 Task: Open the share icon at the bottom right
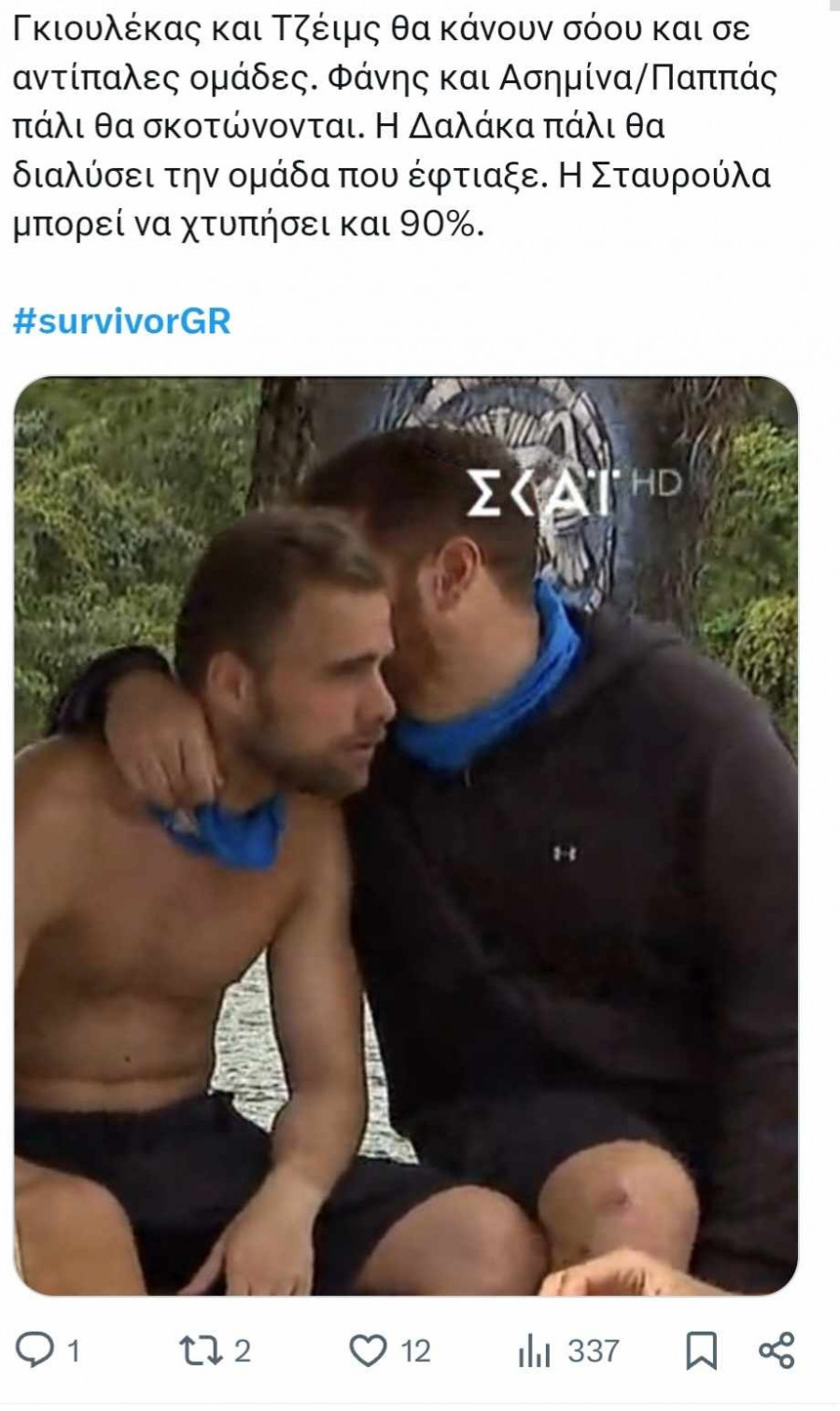(x=777, y=1350)
